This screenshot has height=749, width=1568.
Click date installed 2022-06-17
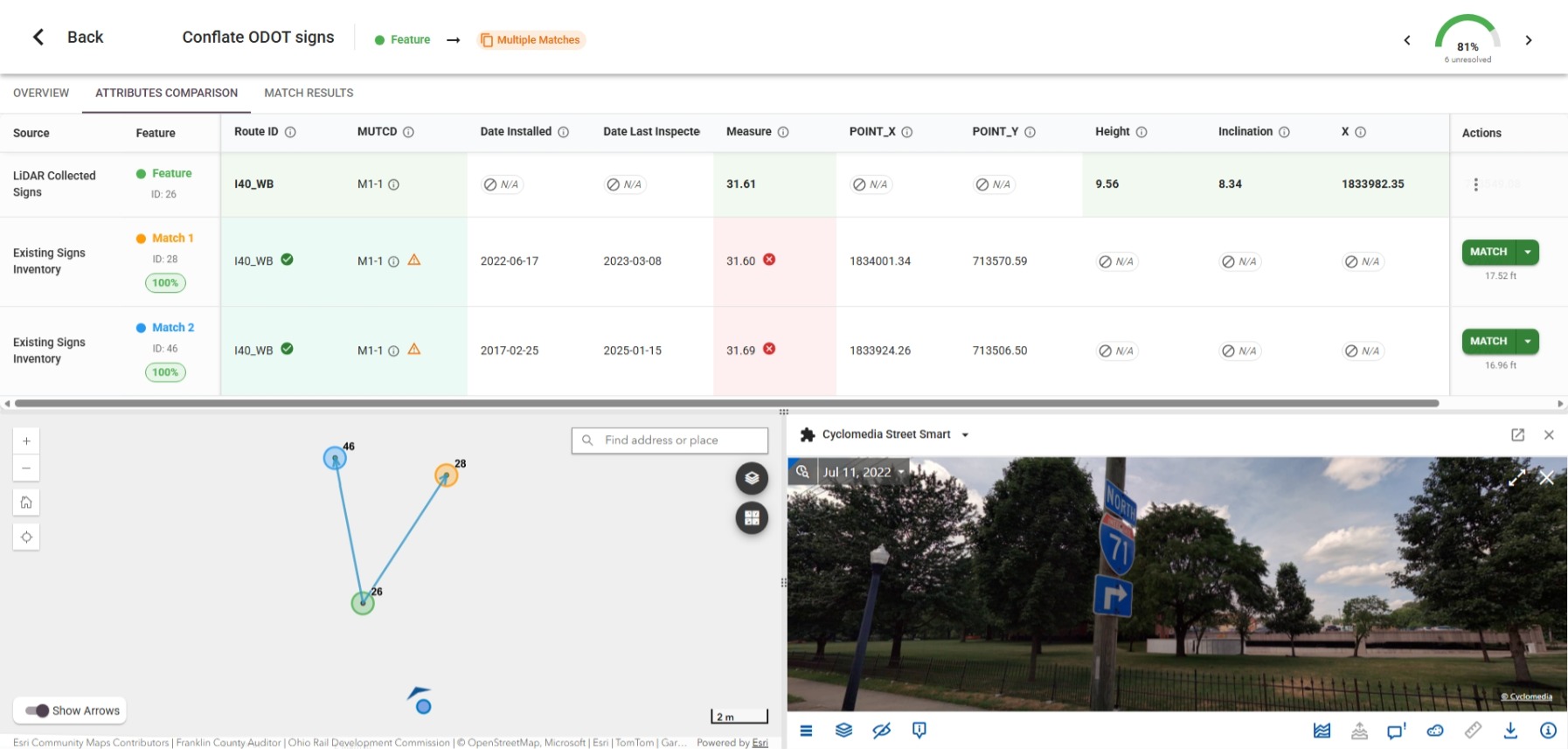click(x=510, y=261)
